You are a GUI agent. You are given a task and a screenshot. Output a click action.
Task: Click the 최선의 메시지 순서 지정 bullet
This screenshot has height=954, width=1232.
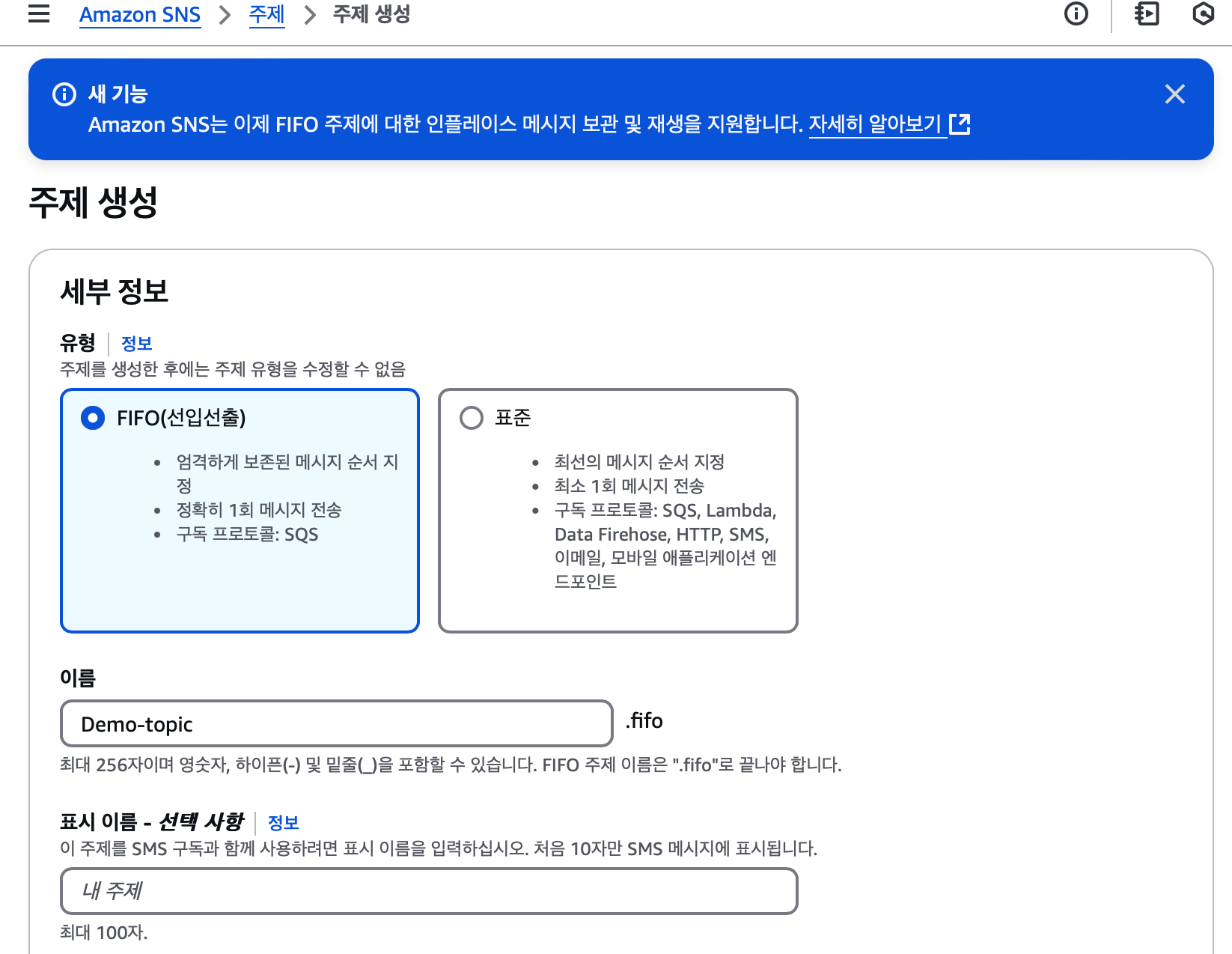coord(640,462)
